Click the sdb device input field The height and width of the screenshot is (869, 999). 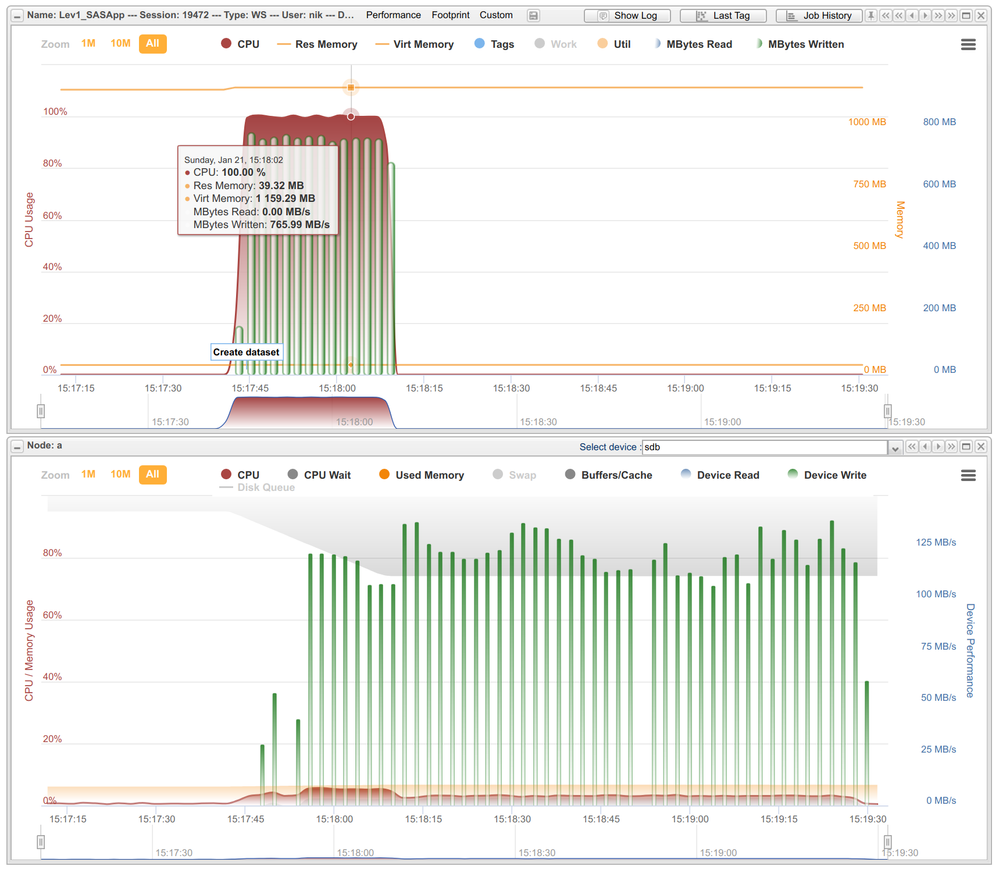pyautogui.click(x=765, y=447)
